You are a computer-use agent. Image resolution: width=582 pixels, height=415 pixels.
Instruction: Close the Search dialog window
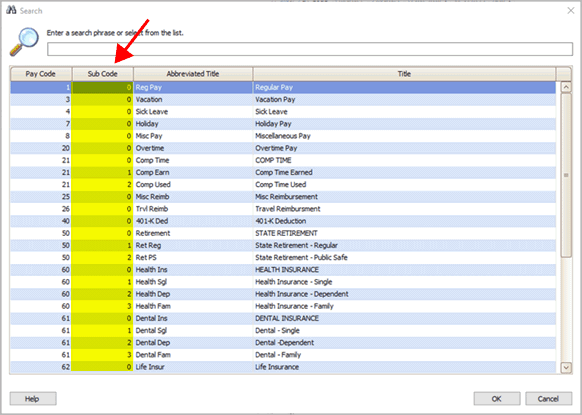pyautogui.click(x=571, y=10)
